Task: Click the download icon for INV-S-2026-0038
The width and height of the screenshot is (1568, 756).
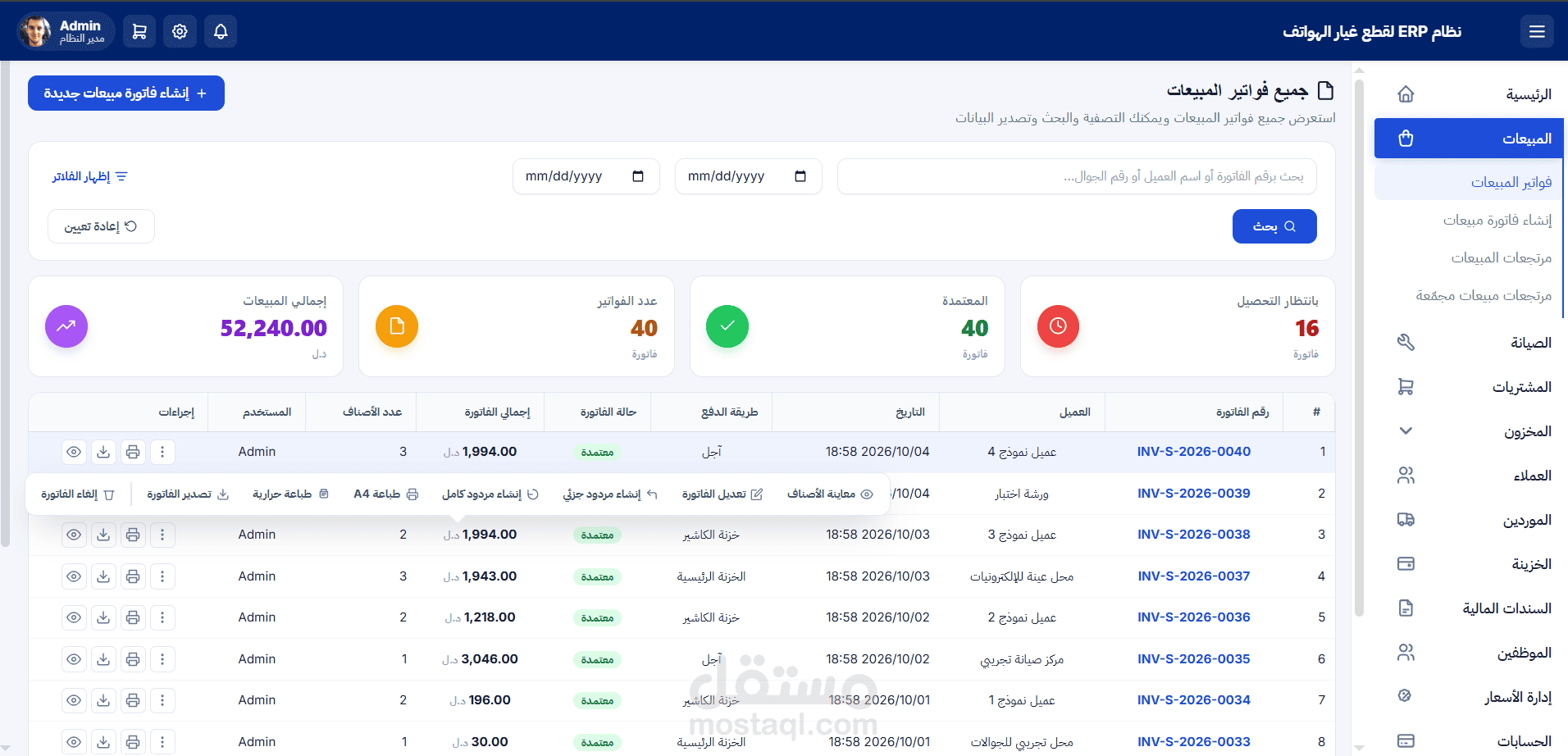Action: coord(103,535)
